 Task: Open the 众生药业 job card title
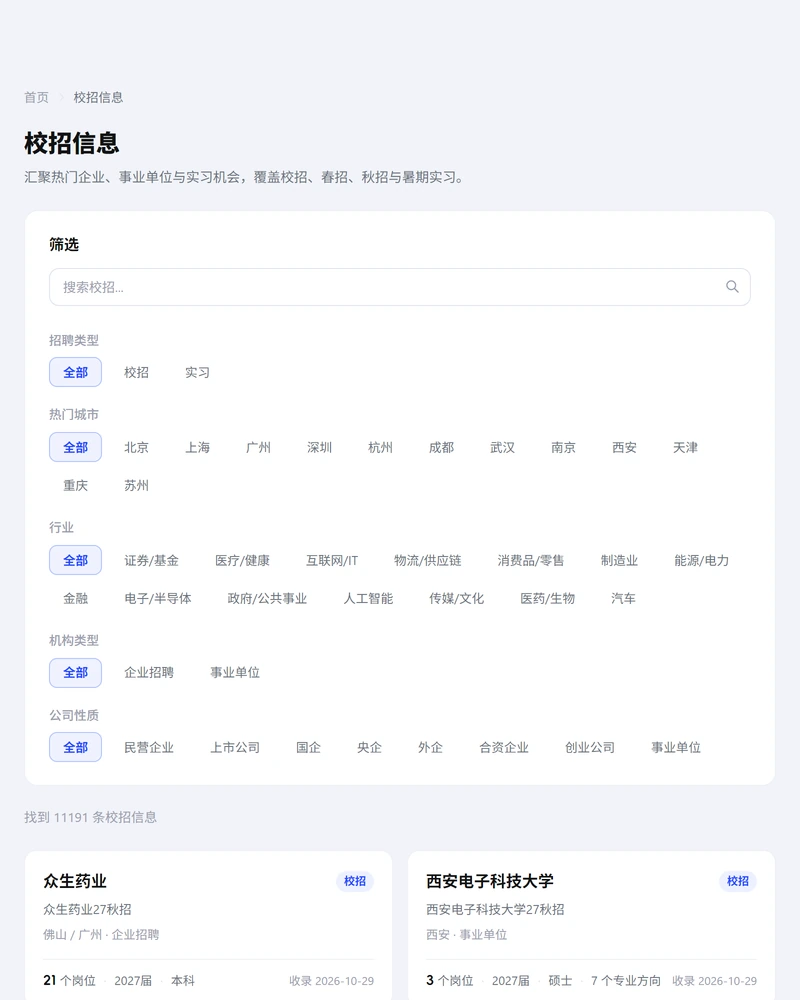click(75, 881)
